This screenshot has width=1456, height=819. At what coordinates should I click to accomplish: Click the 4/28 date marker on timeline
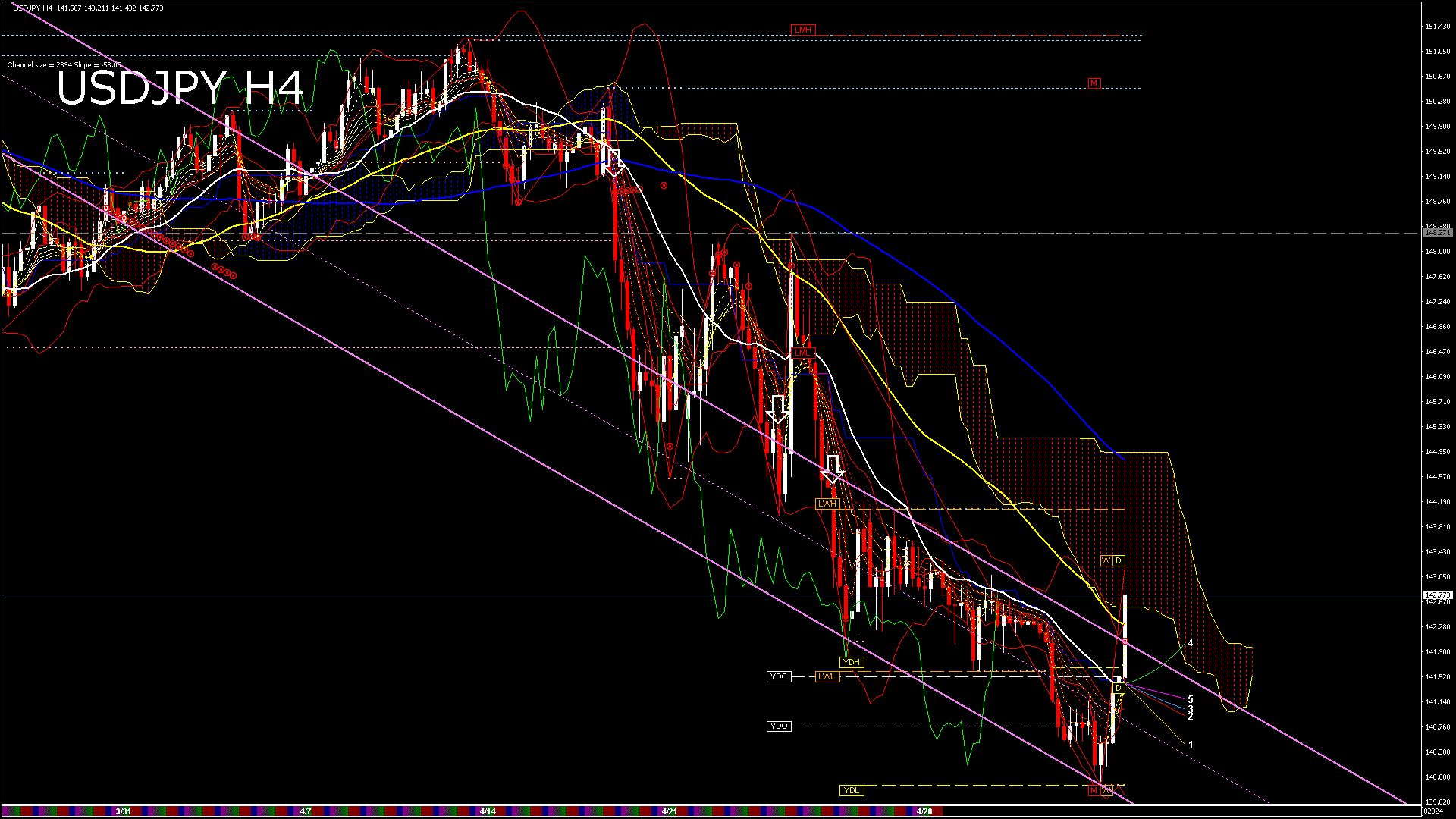click(924, 811)
